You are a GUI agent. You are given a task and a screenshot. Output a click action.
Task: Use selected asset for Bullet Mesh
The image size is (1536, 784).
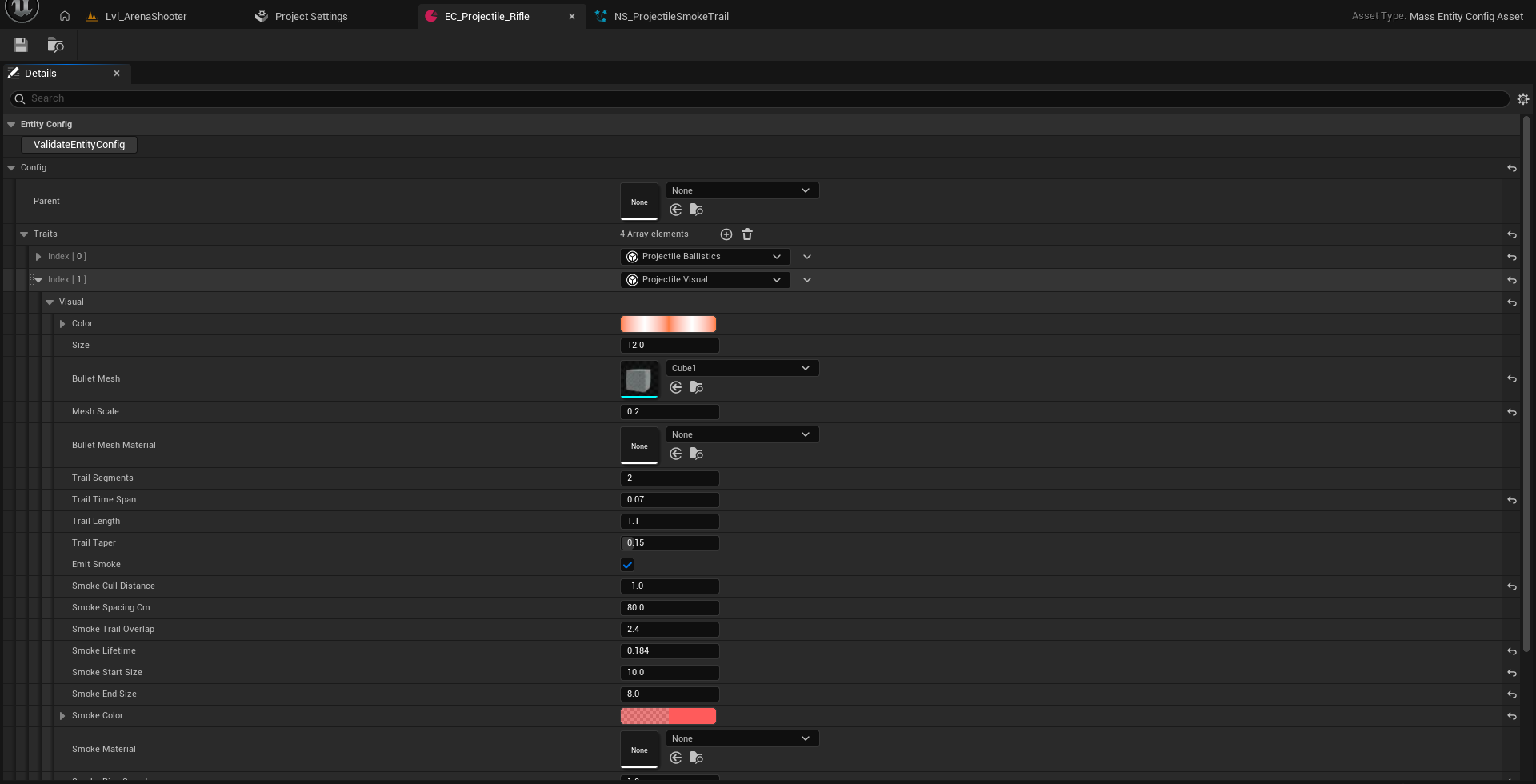pyautogui.click(x=676, y=387)
